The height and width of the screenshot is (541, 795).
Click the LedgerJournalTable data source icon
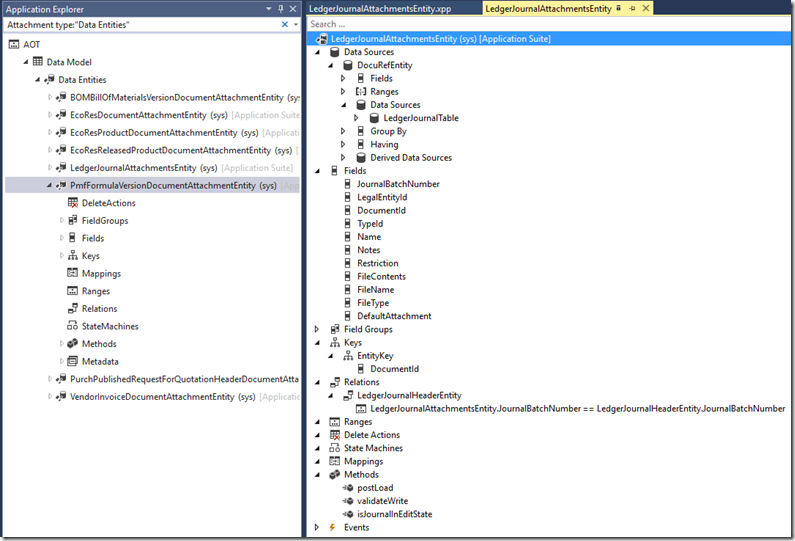click(374, 118)
